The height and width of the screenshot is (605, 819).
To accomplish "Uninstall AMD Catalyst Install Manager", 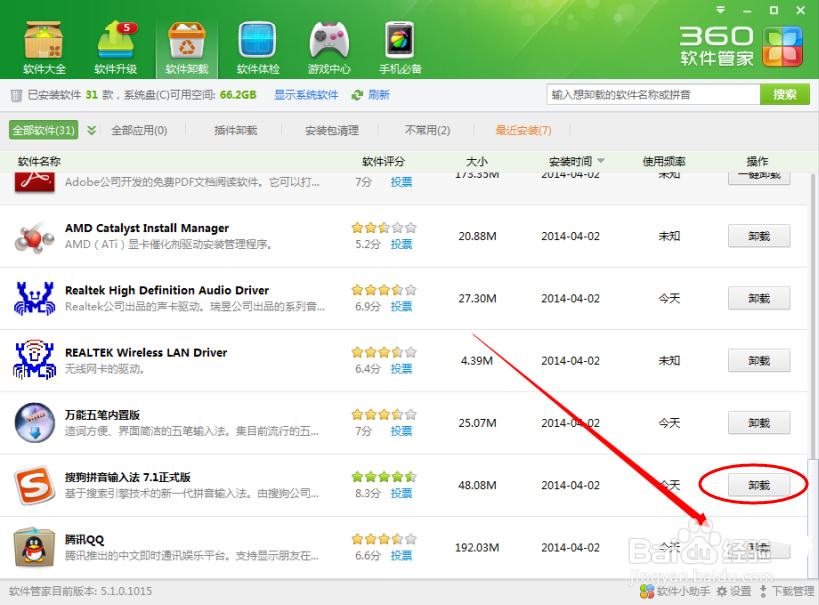I will coord(759,236).
